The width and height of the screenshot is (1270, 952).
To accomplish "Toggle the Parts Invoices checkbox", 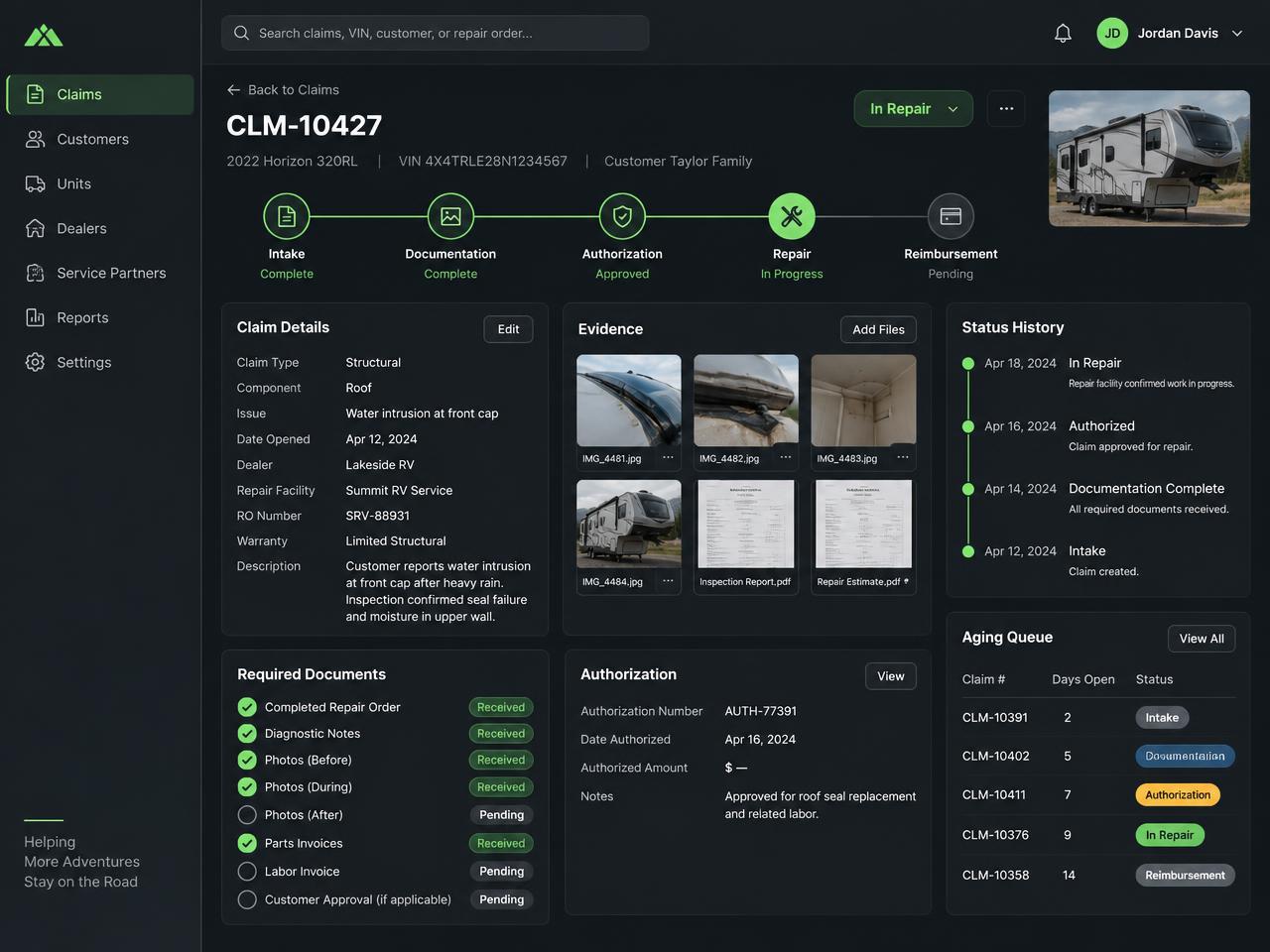I will click(x=247, y=843).
